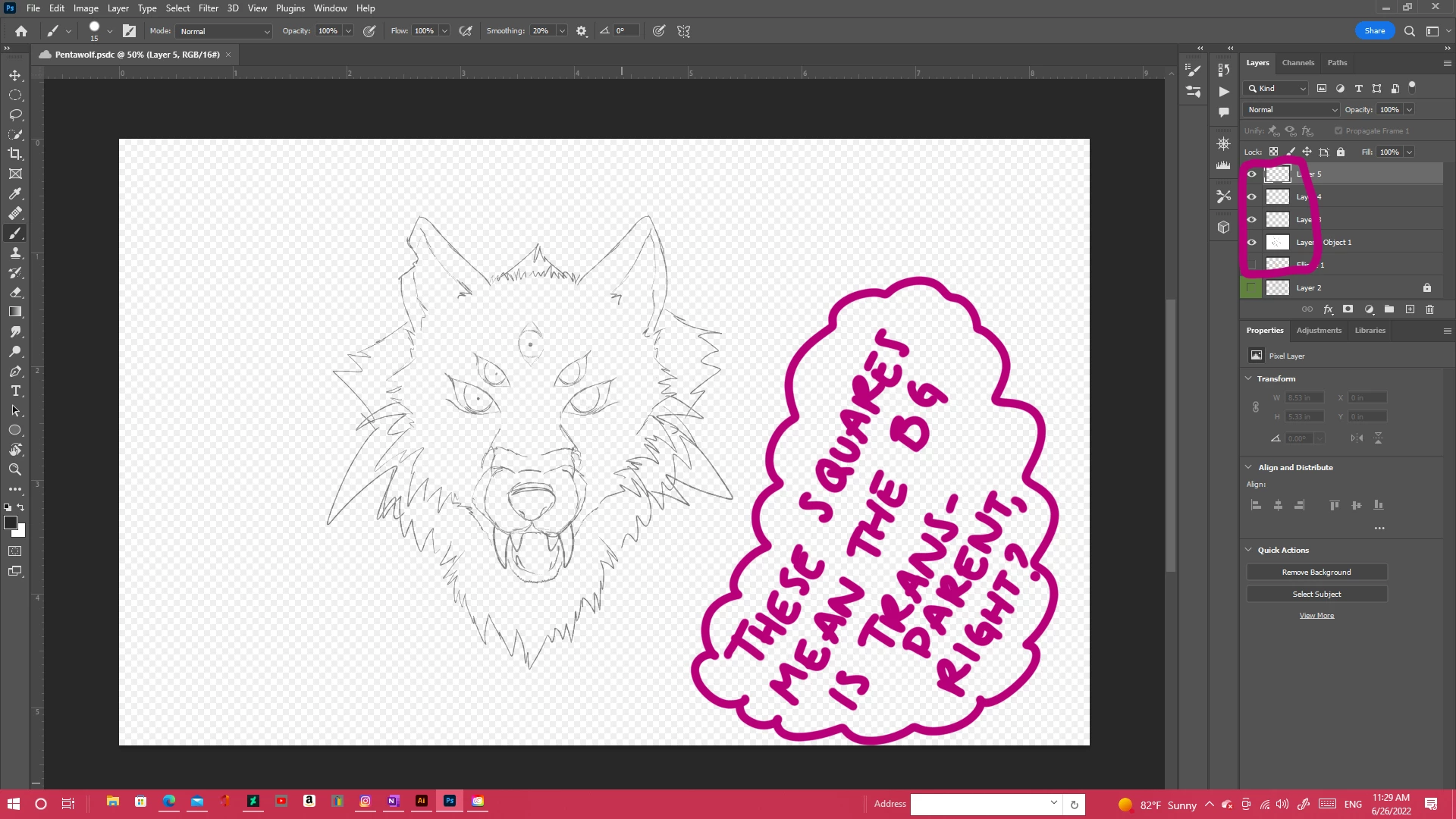Select the Move tool
This screenshot has width=1456, height=819.
tap(15, 76)
